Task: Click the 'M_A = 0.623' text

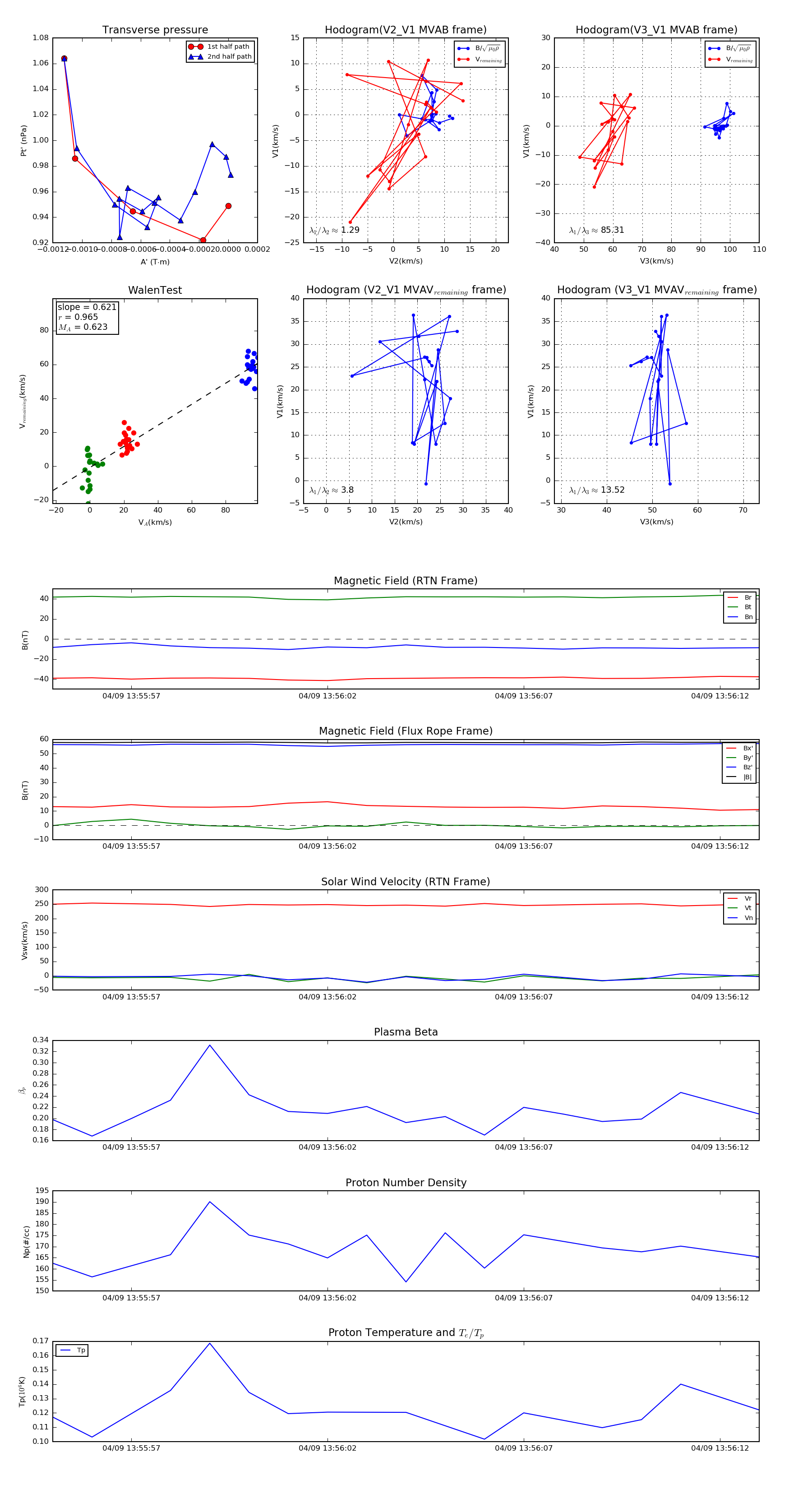Action: click(x=83, y=327)
